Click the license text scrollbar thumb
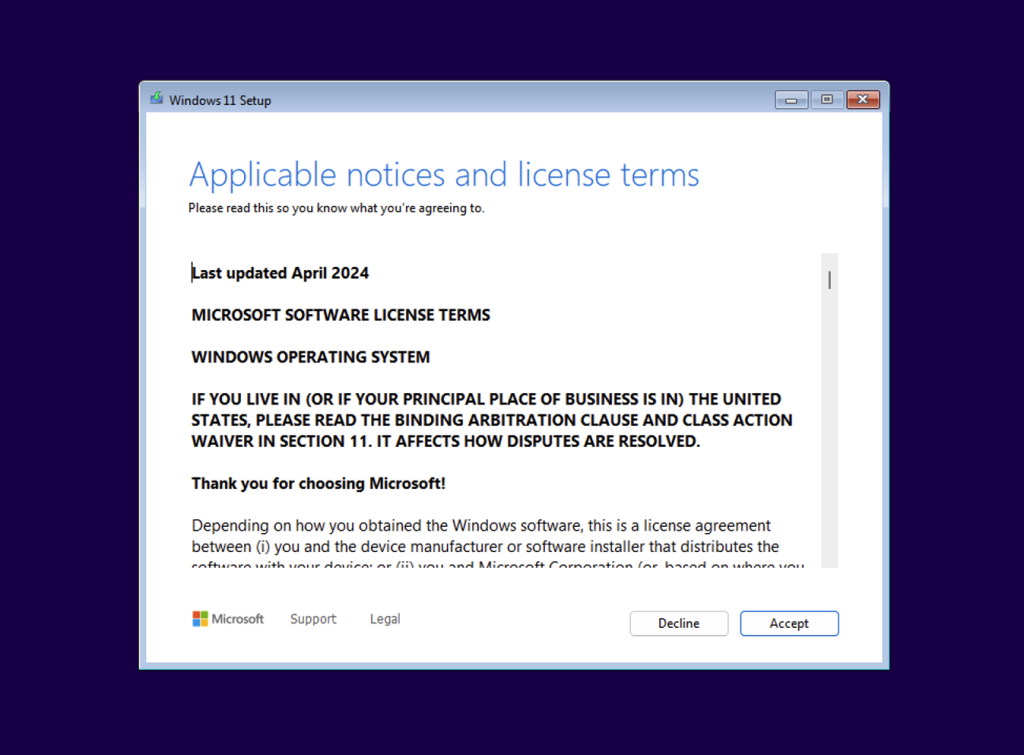Image resolution: width=1024 pixels, height=755 pixels. [829, 280]
